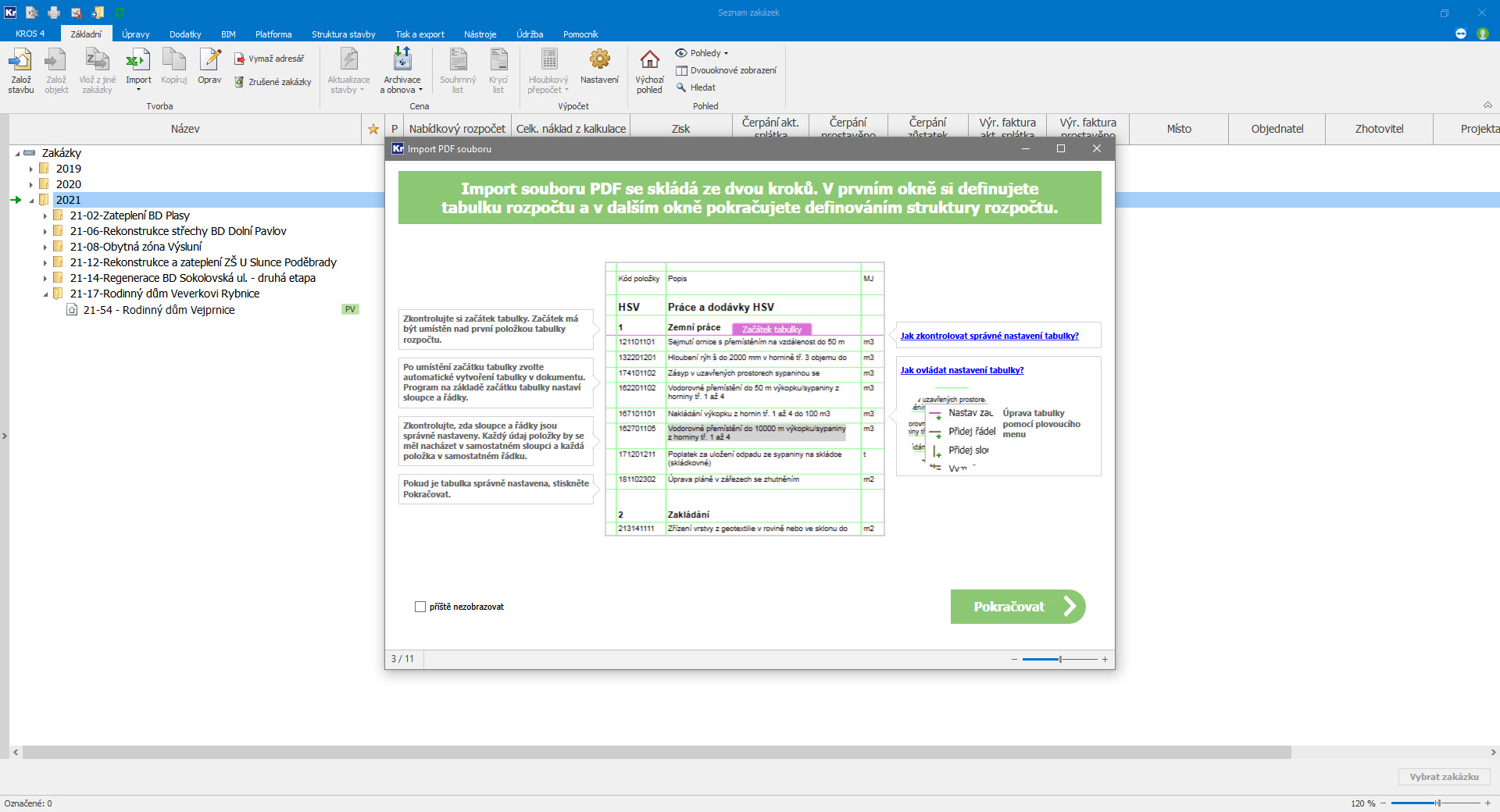Open 'Jak ovládat nastavení tabulky?' link

962,370
